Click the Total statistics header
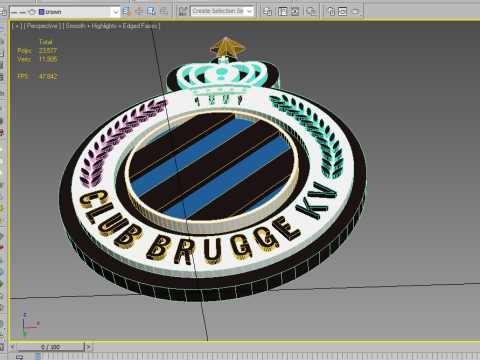The height and width of the screenshot is (360, 480). pos(45,42)
